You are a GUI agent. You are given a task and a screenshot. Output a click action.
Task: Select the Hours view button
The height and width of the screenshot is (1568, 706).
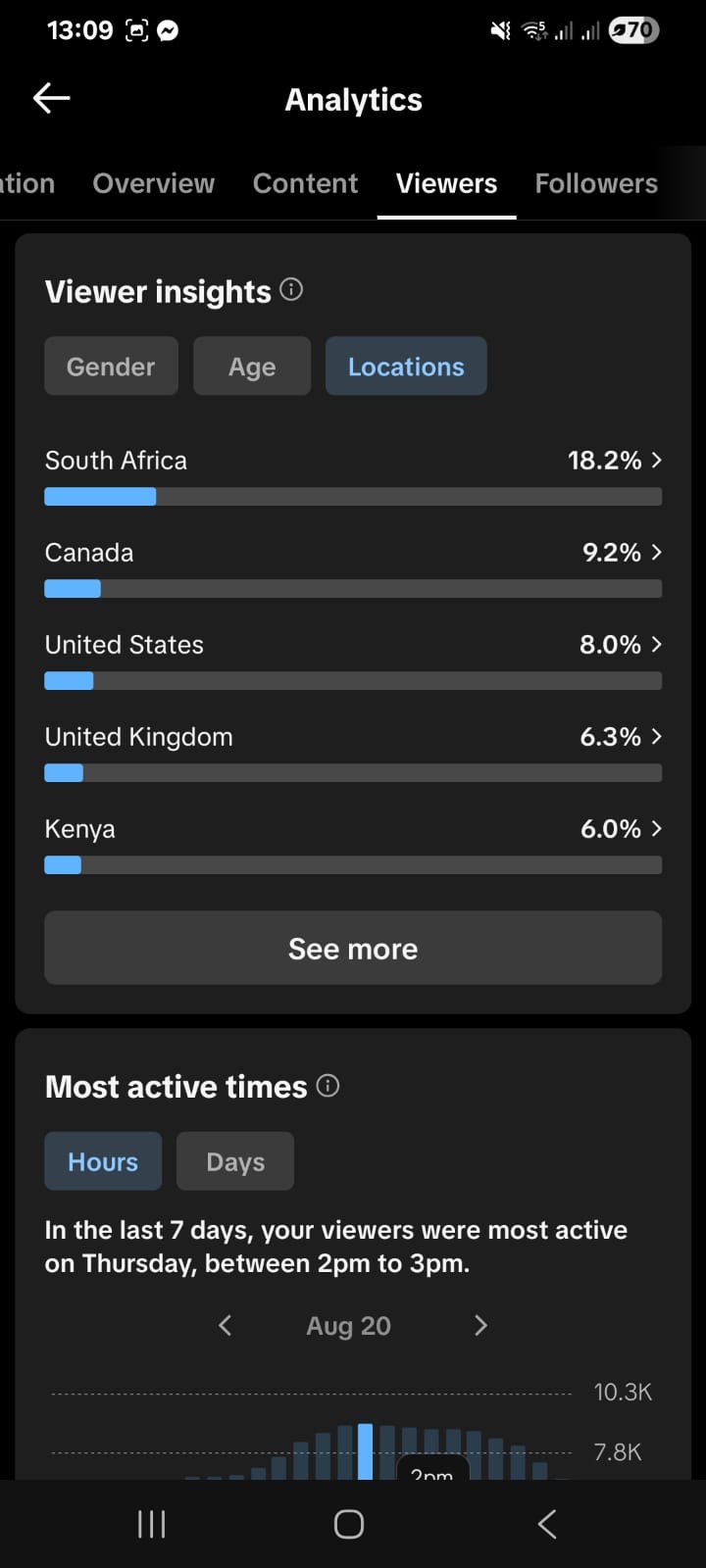tap(103, 1161)
